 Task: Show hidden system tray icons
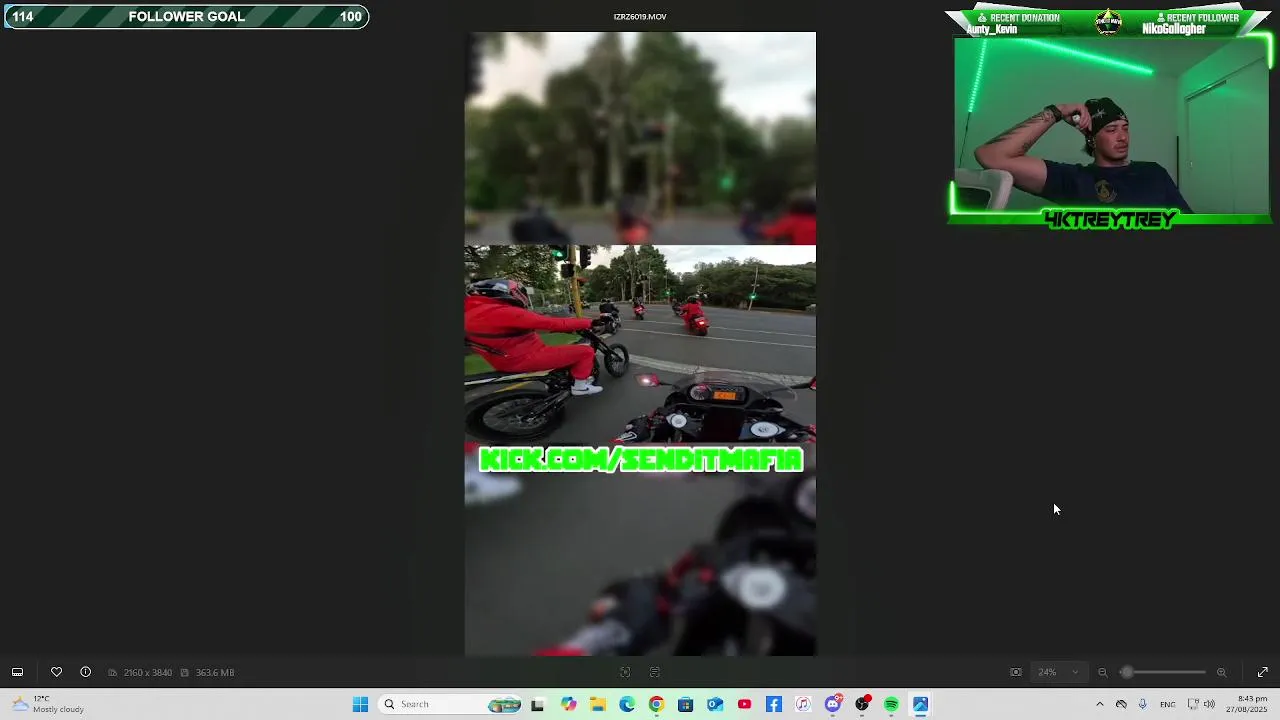(1100, 704)
